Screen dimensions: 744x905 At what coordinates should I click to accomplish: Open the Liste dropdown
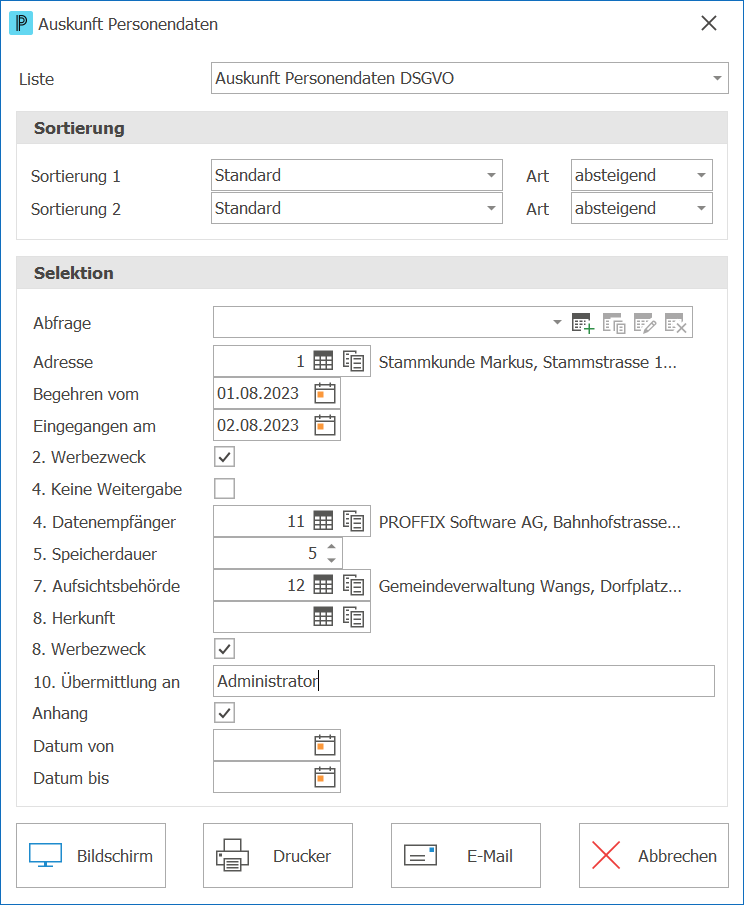click(470, 78)
